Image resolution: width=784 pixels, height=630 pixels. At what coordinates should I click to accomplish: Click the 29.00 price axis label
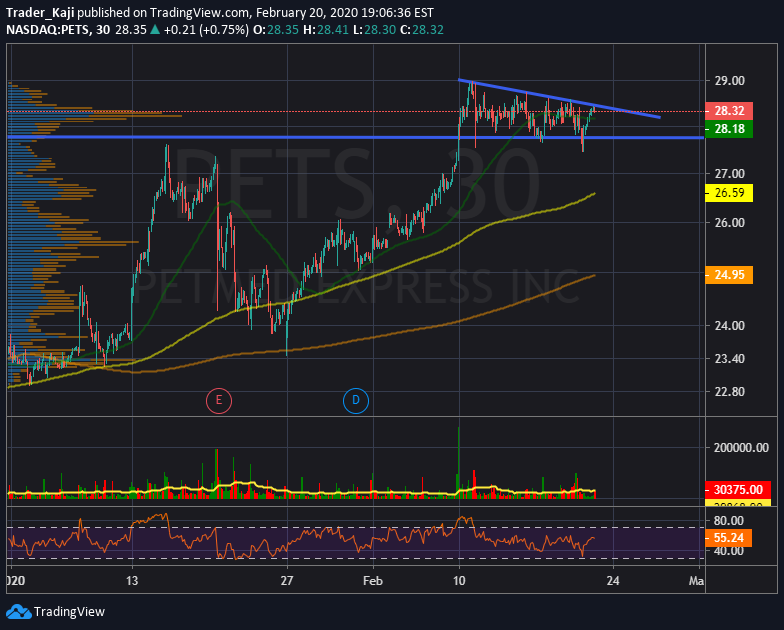730,80
